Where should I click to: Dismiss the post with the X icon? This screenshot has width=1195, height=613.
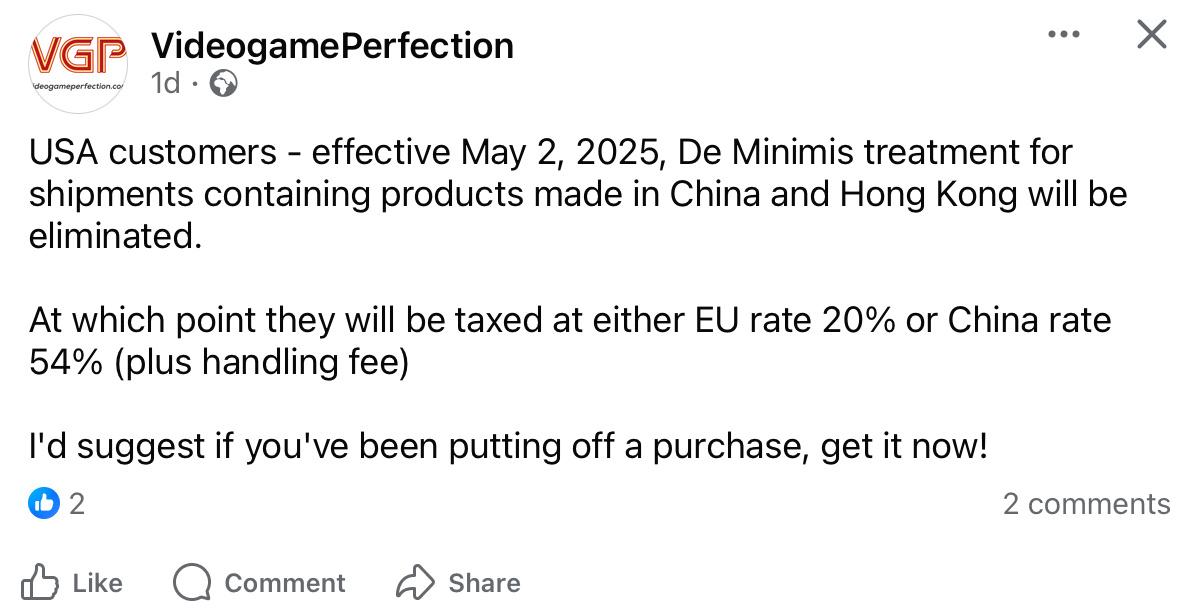tap(1152, 35)
